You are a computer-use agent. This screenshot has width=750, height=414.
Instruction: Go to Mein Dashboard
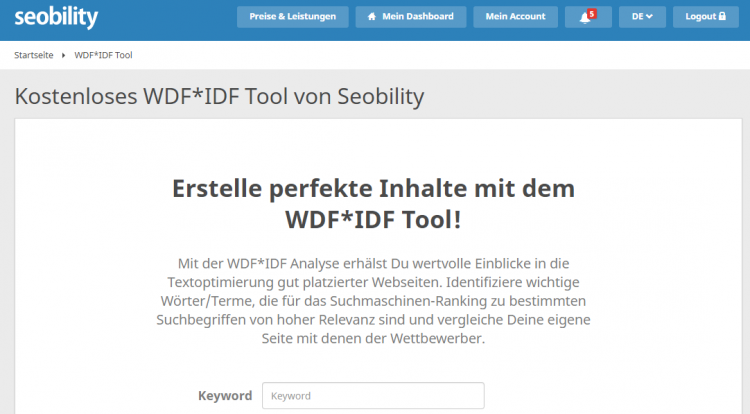[411, 17]
